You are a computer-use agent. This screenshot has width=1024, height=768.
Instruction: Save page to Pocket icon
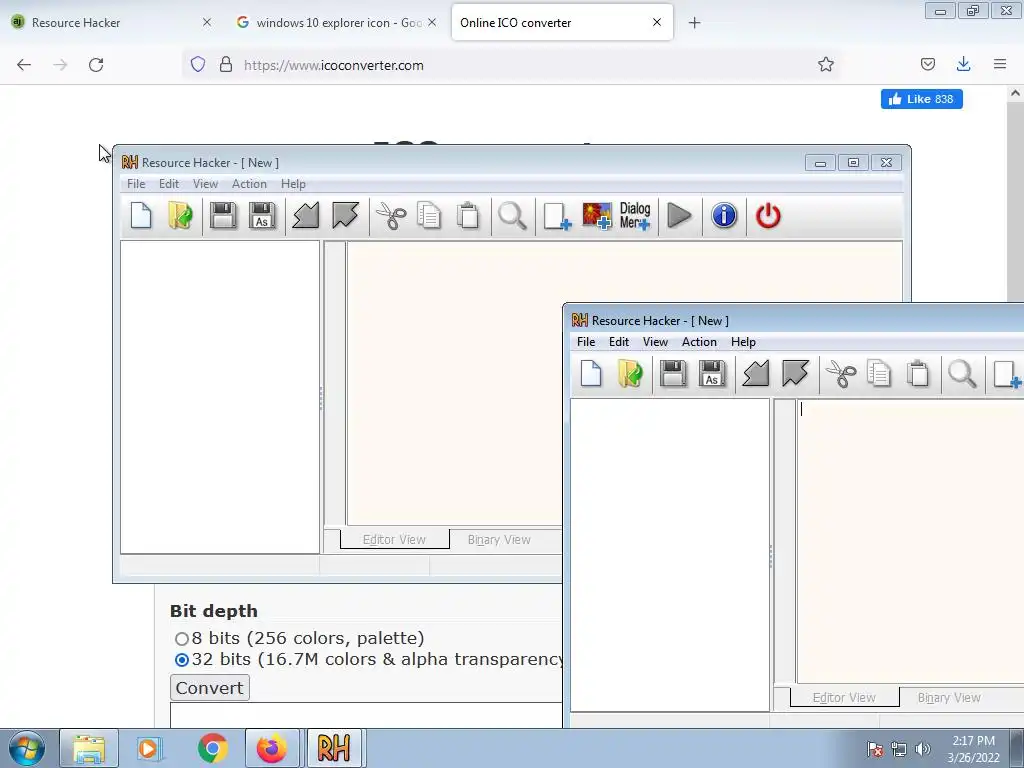(927, 64)
